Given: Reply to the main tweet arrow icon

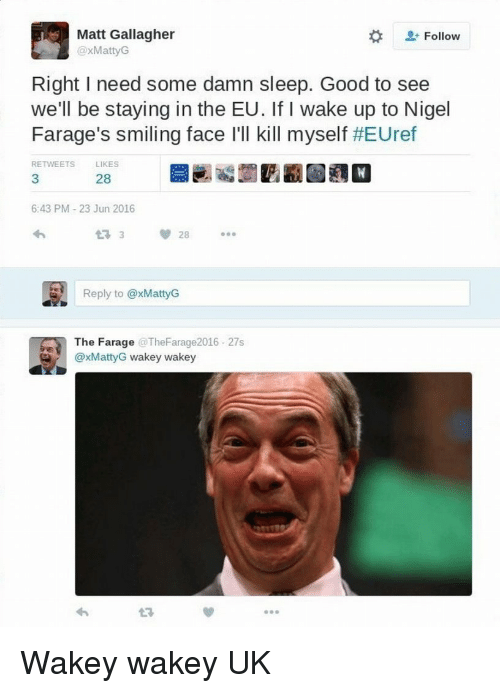Looking at the screenshot, I should 39,235.
